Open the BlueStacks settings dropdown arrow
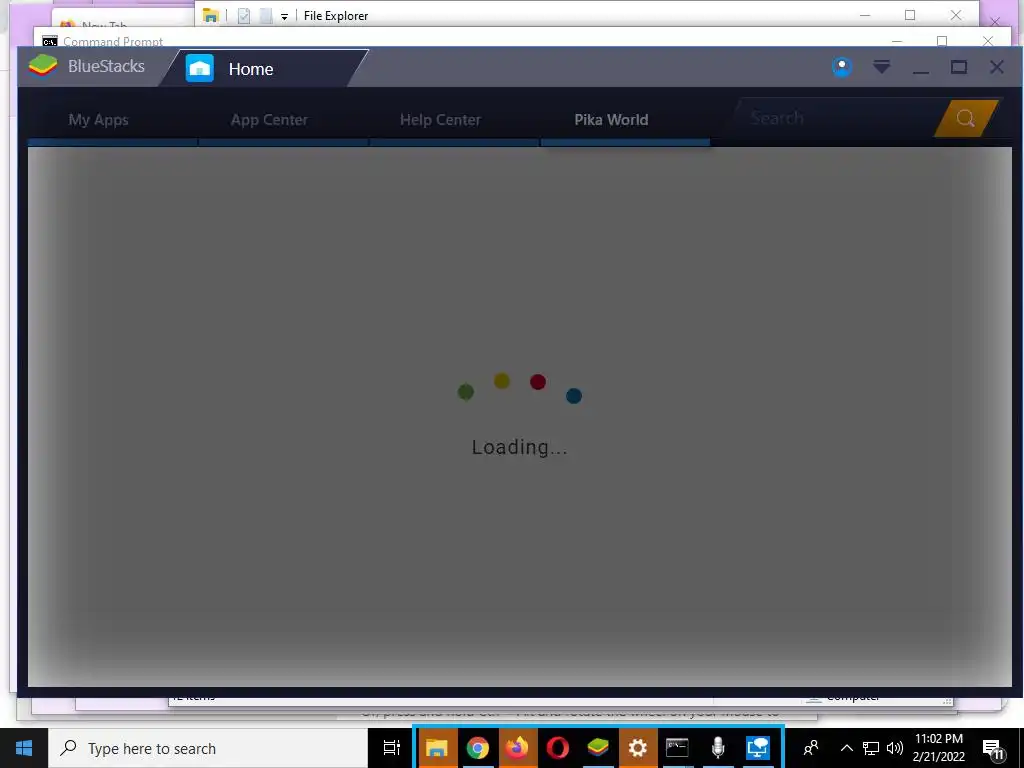The image size is (1024, 768). tap(882, 67)
